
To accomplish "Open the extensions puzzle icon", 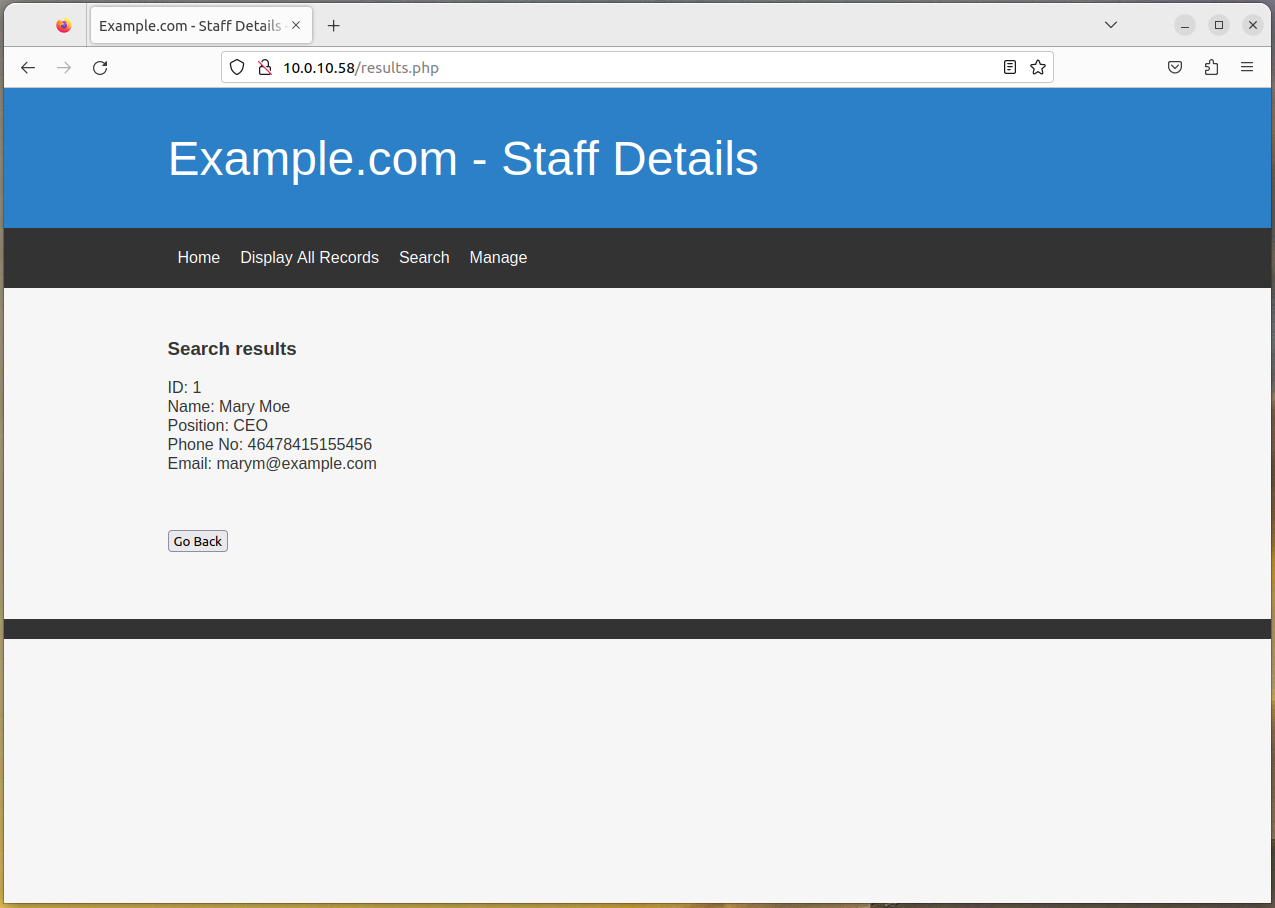I will 1211,68.
